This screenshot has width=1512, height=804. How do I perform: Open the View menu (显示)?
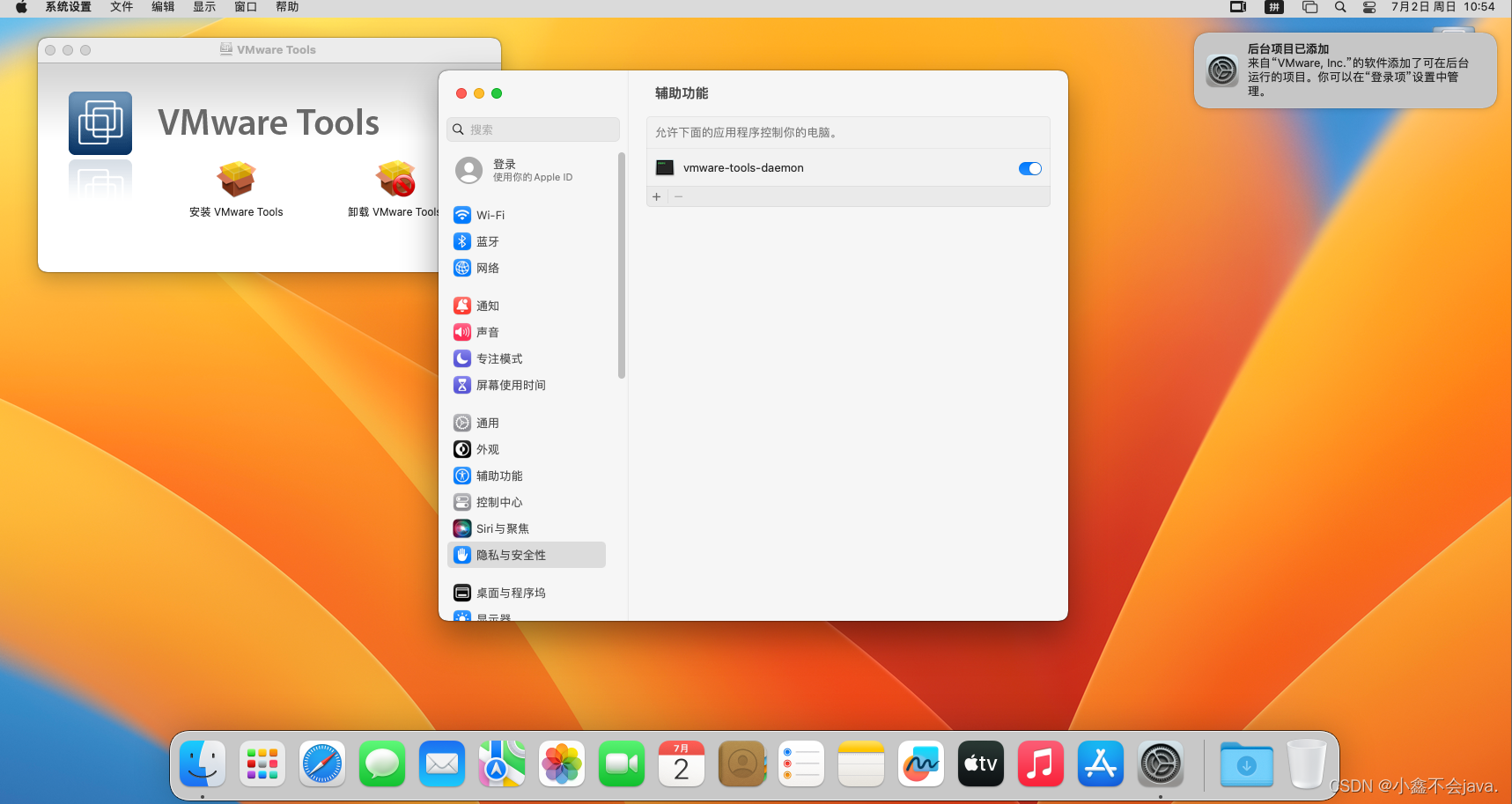(x=204, y=7)
